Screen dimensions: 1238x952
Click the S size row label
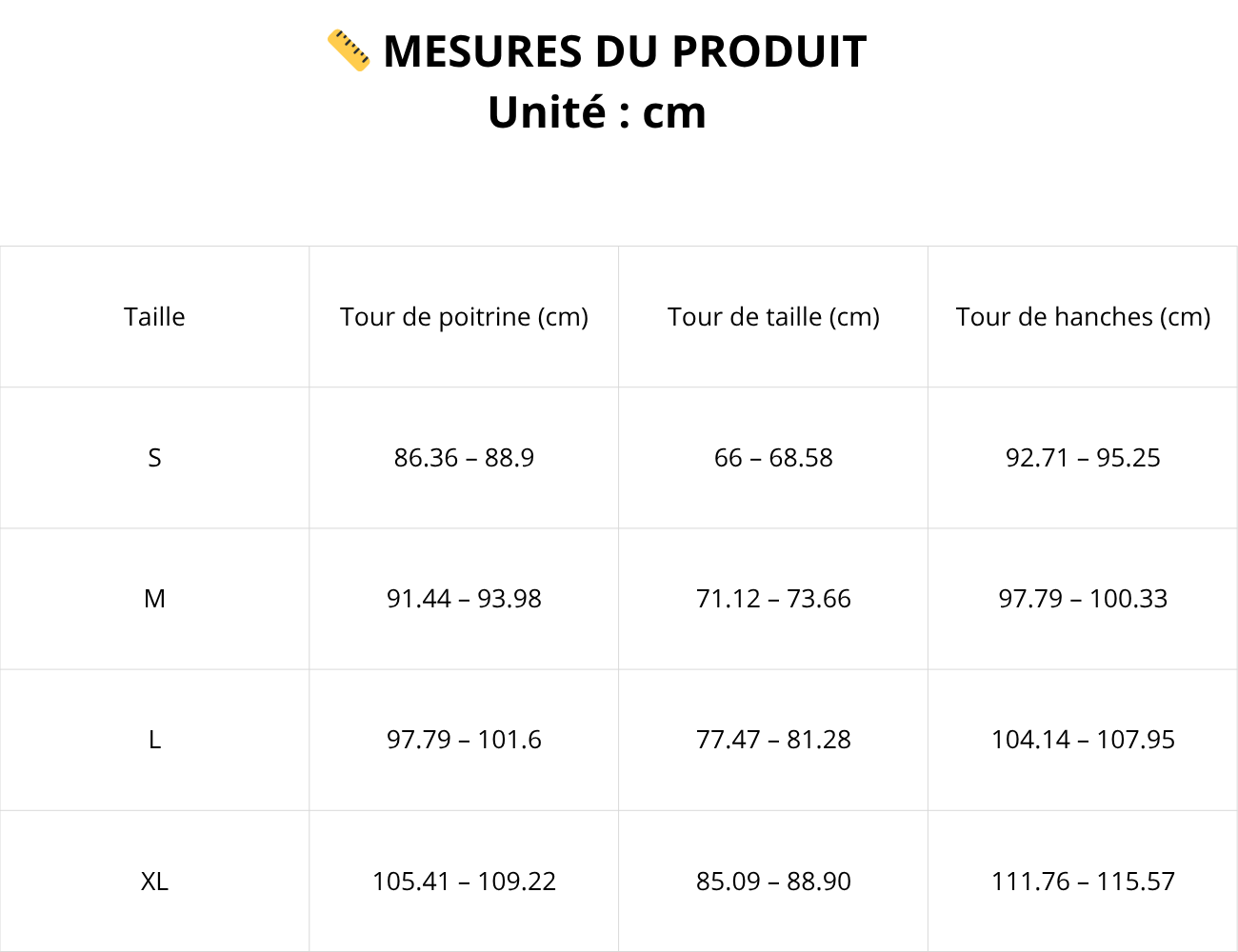click(x=154, y=458)
